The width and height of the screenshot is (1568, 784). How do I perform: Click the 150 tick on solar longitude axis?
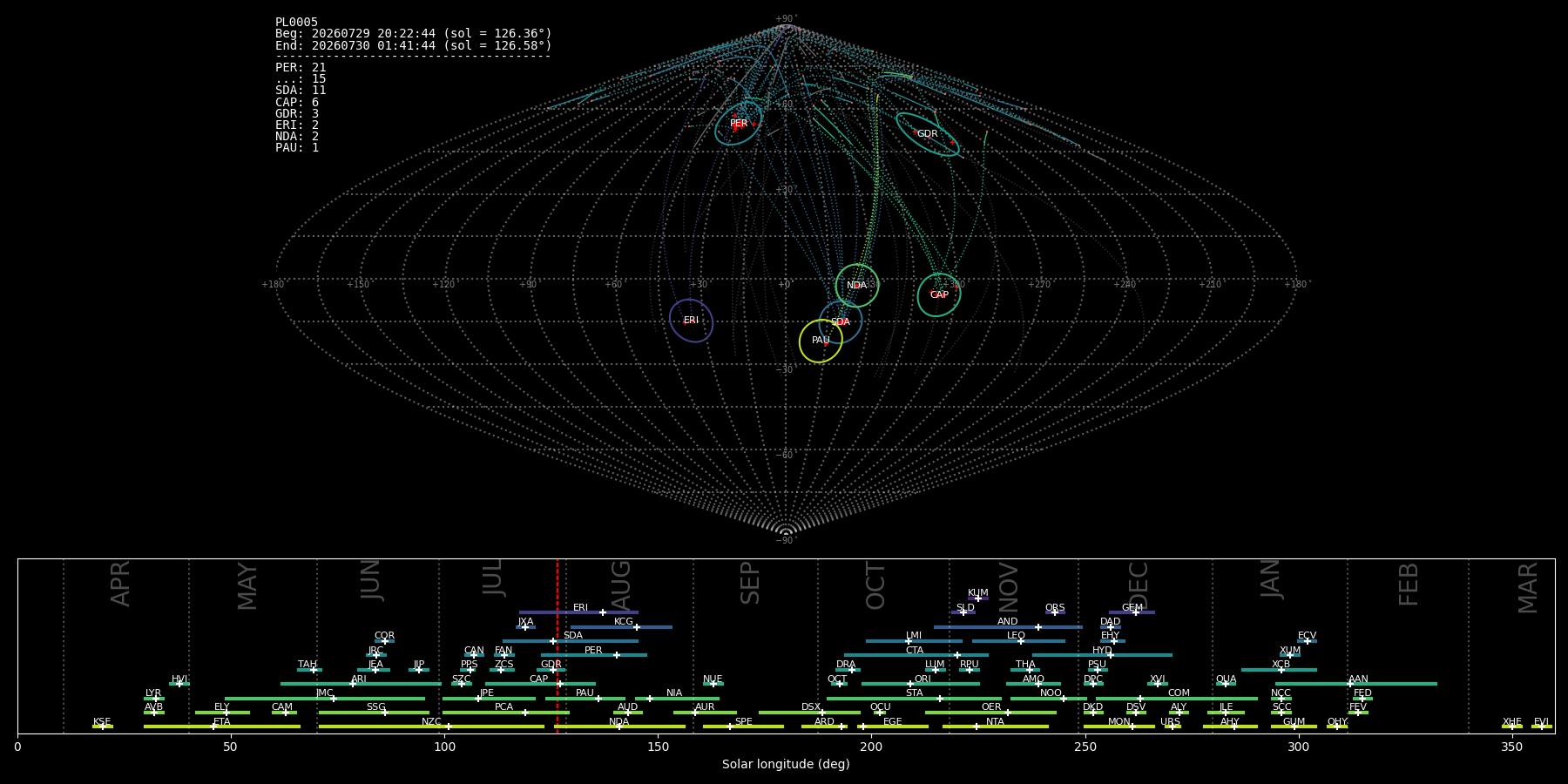click(x=658, y=747)
